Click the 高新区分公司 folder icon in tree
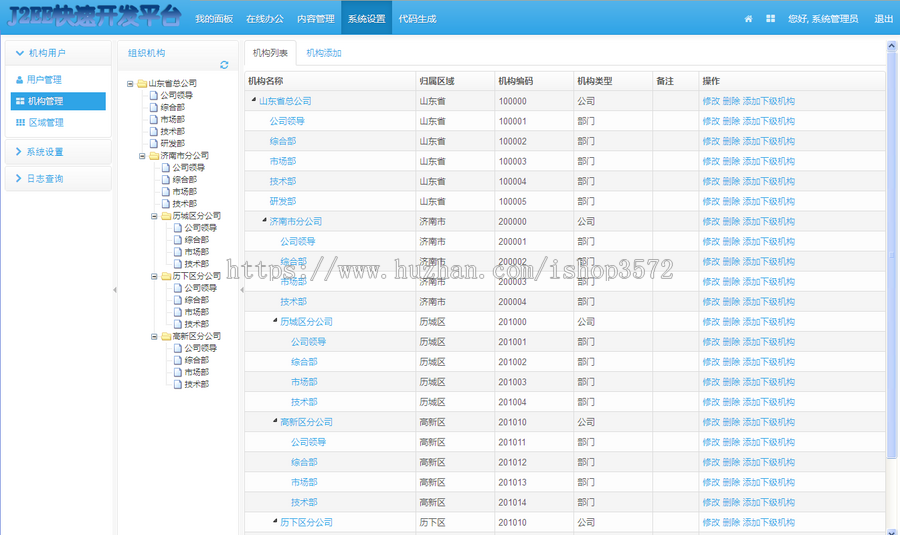This screenshot has width=900, height=535. [x=166, y=336]
